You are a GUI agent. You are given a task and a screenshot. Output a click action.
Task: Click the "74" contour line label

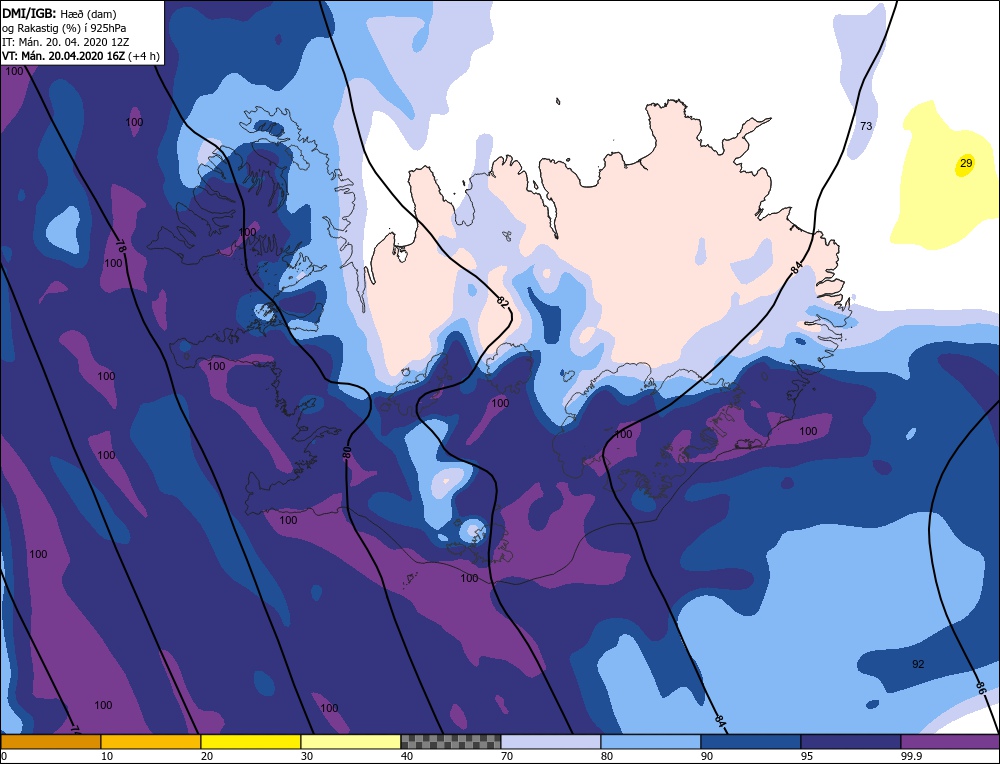click(x=75, y=729)
